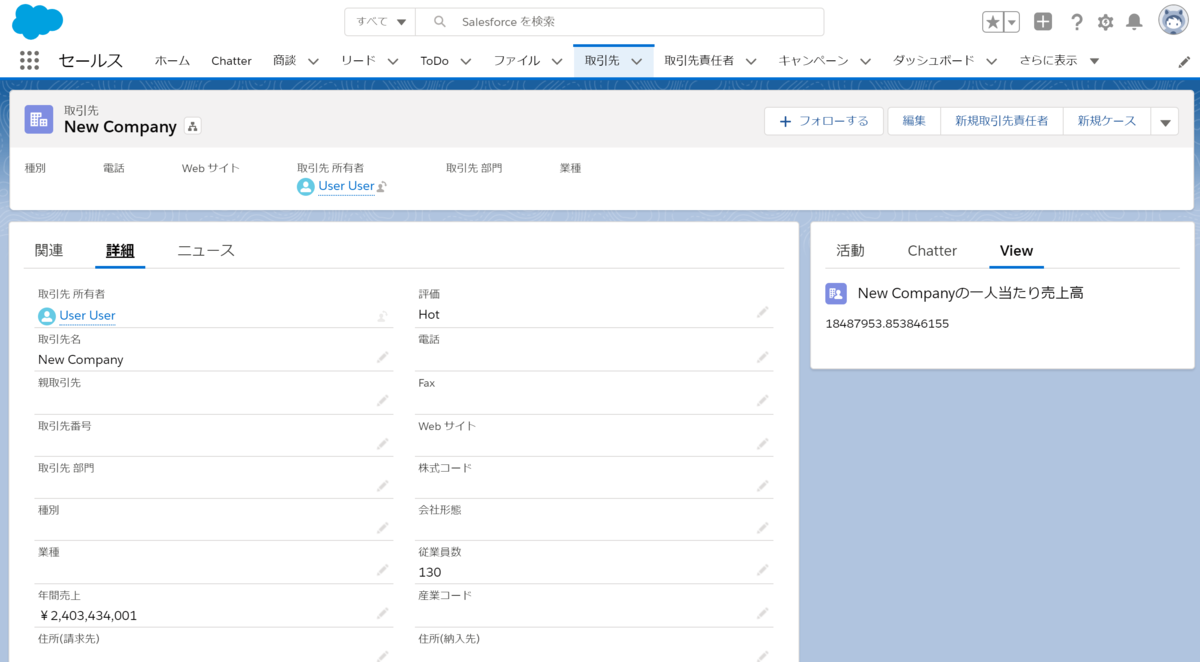Edit the 取引先 部門 field pencil icon
1200x662 pixels.
pos(382,486)
